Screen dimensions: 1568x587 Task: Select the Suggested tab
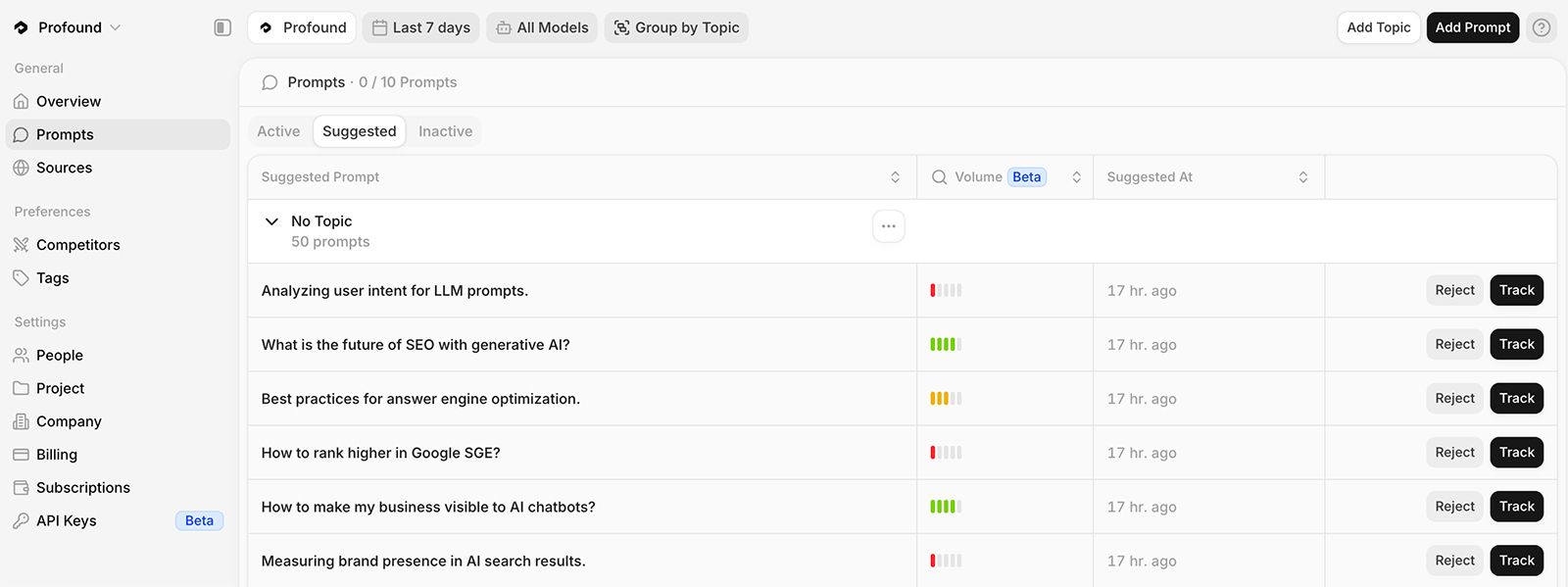[x=360, y=131]
